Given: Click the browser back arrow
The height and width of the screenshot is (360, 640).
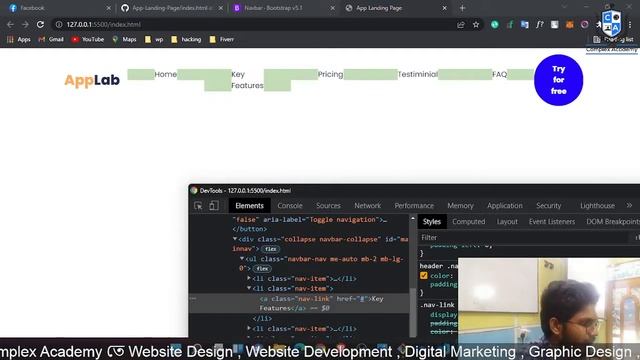Looking at the screenshot, I should pyautogui.click(x=10, y=24).
